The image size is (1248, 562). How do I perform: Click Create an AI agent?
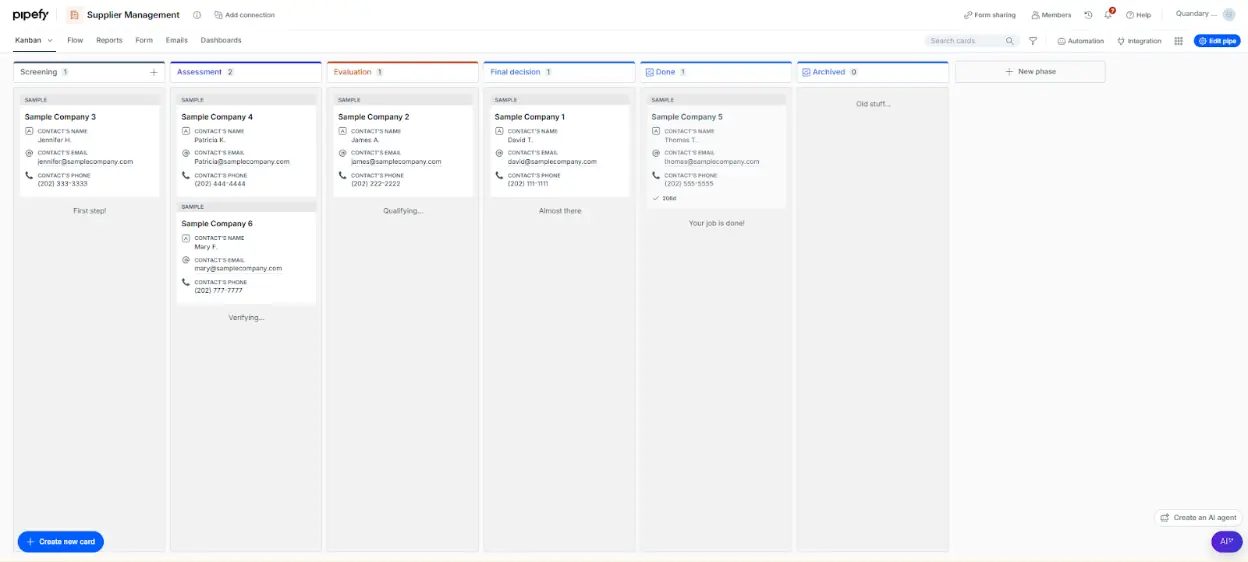point(1198,517)
